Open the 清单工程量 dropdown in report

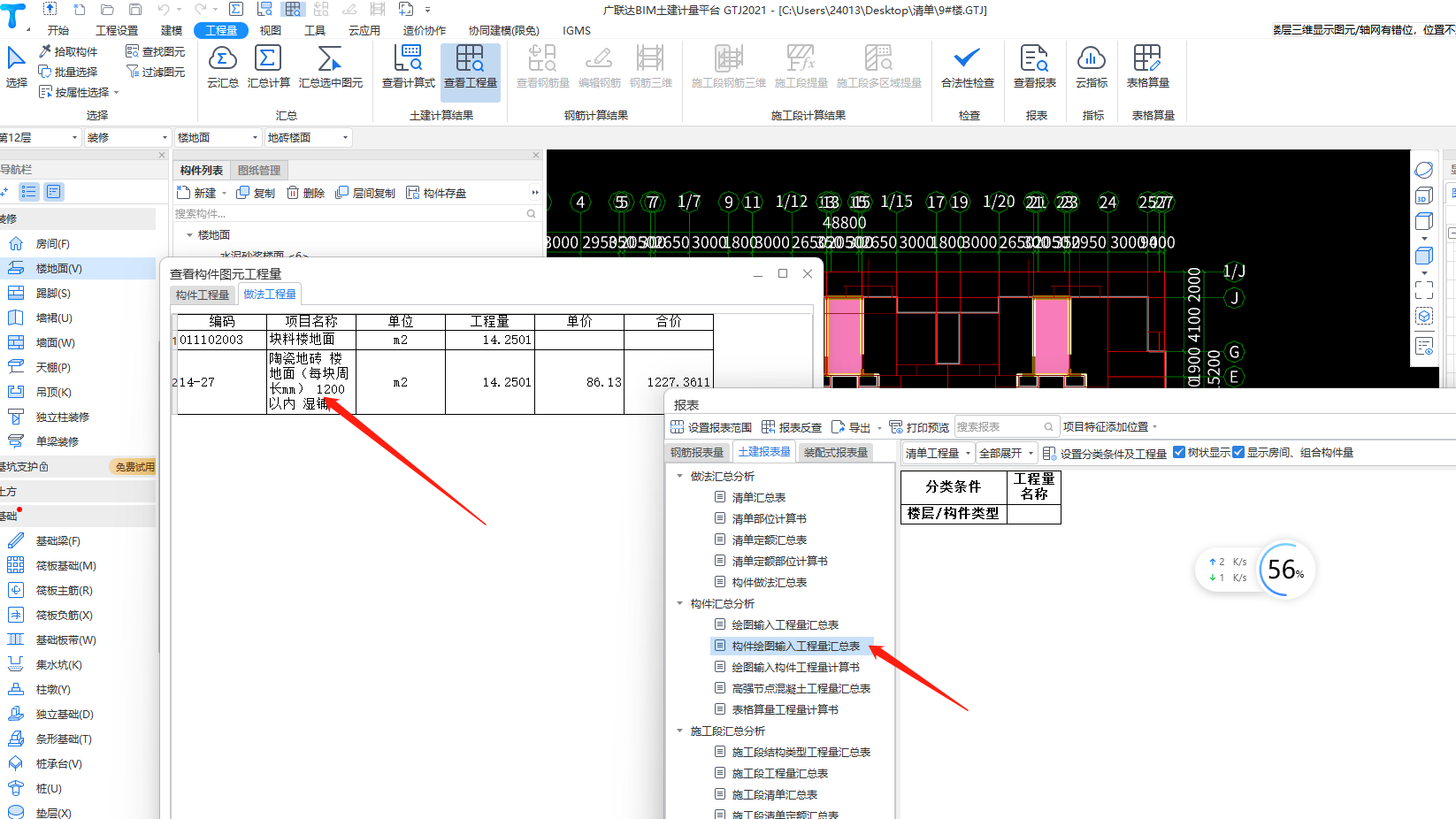pyautogui.click(x=938, y=453)
